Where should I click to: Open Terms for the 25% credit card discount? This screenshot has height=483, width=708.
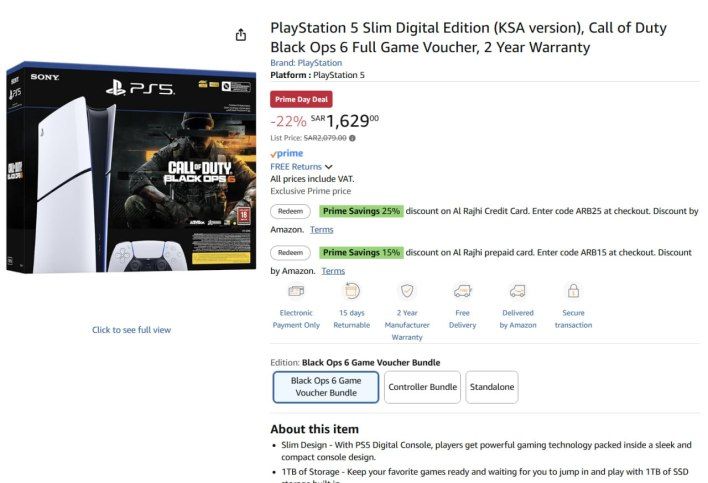pos(321,230)
